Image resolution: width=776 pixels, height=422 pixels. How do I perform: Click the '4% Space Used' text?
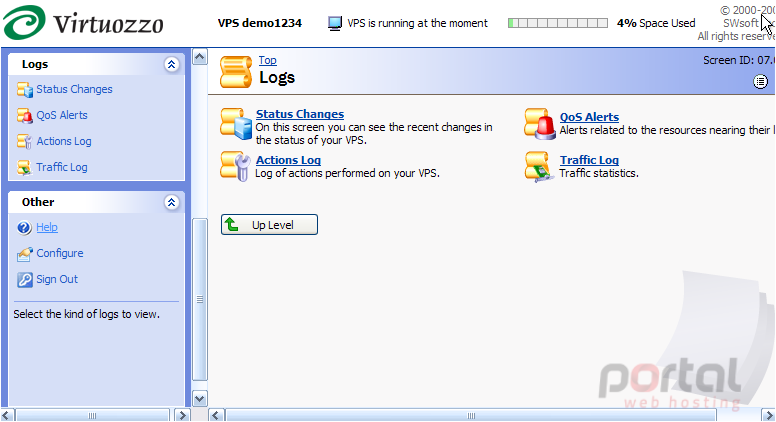tap(656, 23)
